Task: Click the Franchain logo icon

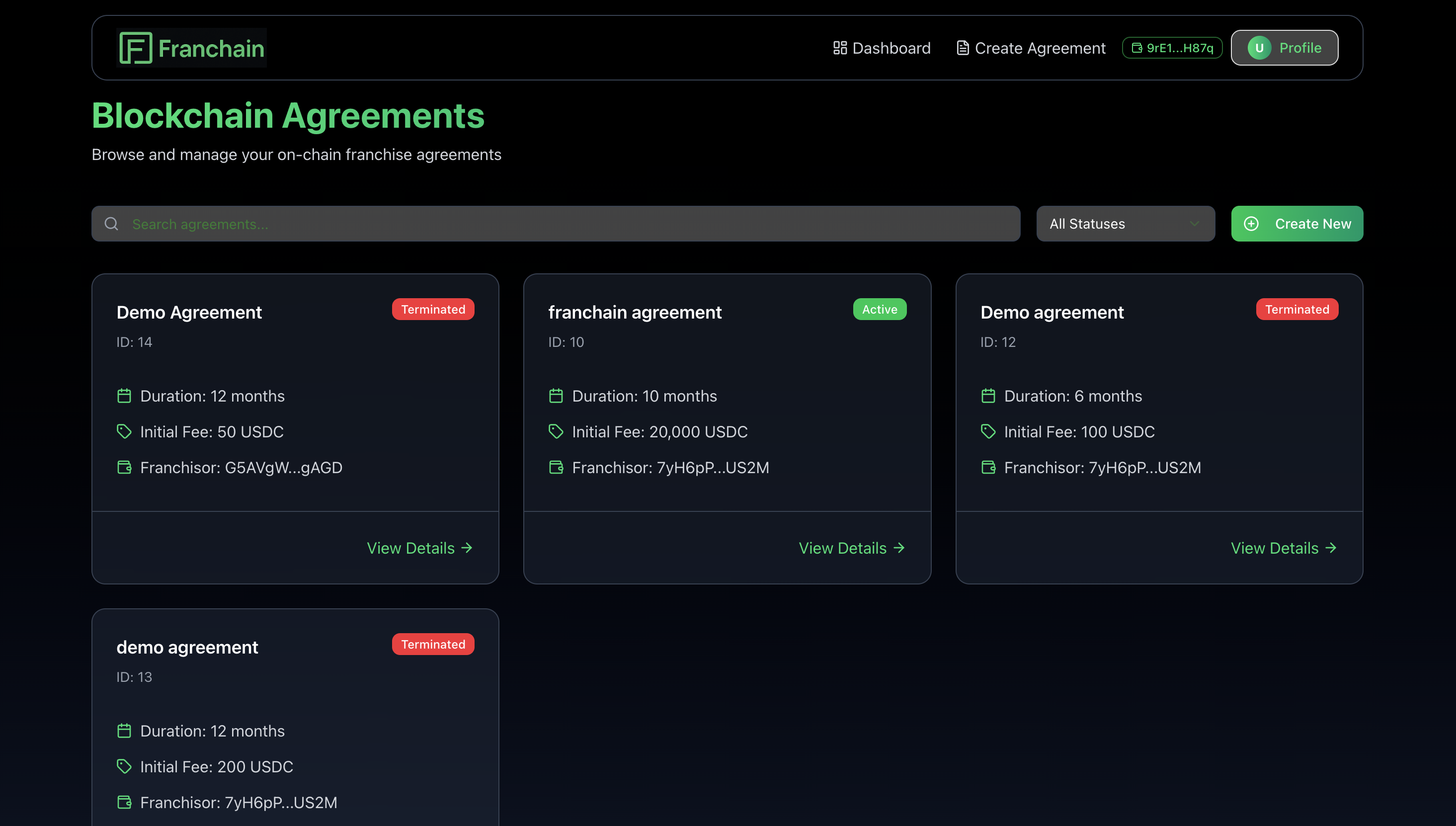Action: tap(136, 48)
